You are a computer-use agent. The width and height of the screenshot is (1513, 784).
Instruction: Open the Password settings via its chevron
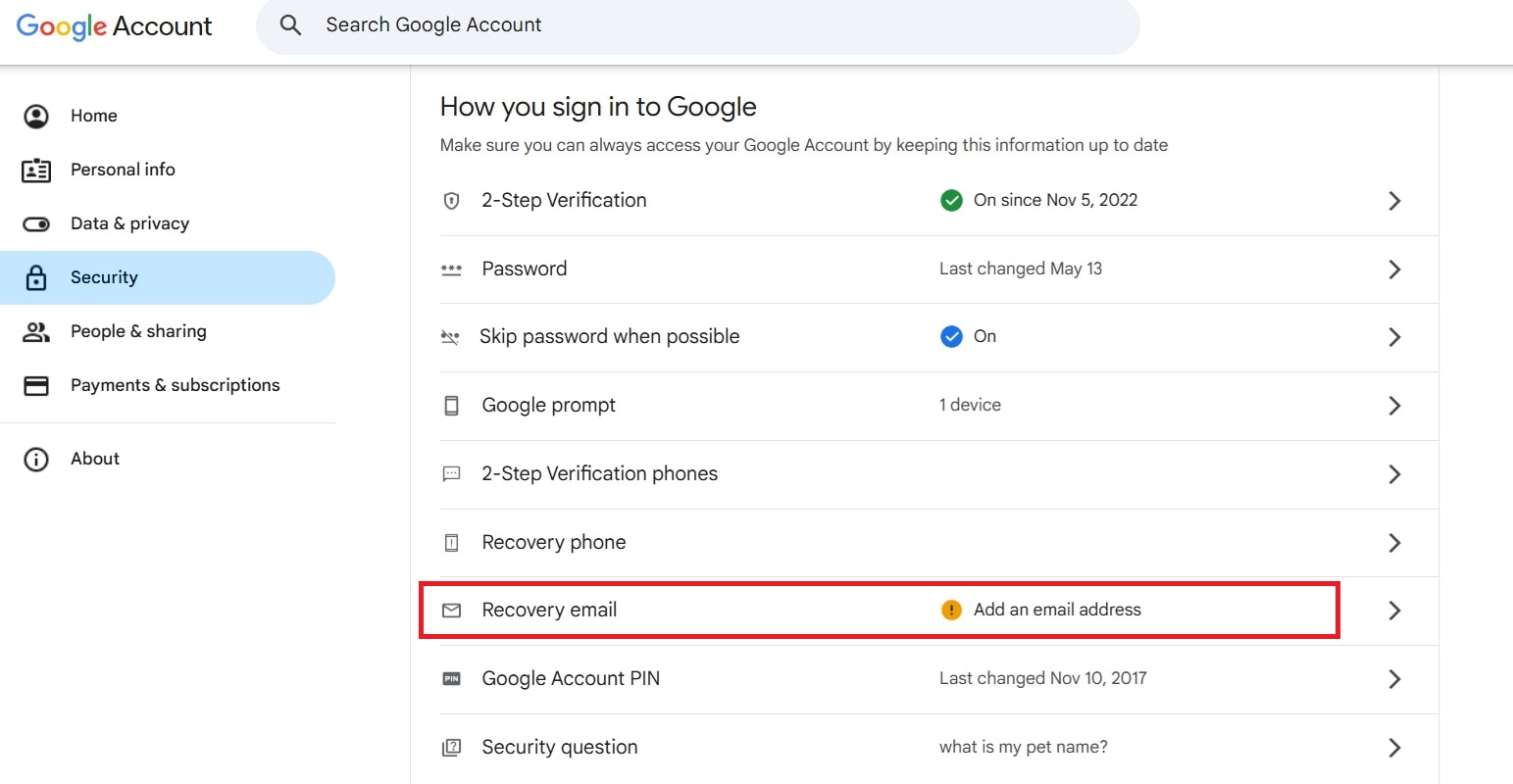[1394, 269]
